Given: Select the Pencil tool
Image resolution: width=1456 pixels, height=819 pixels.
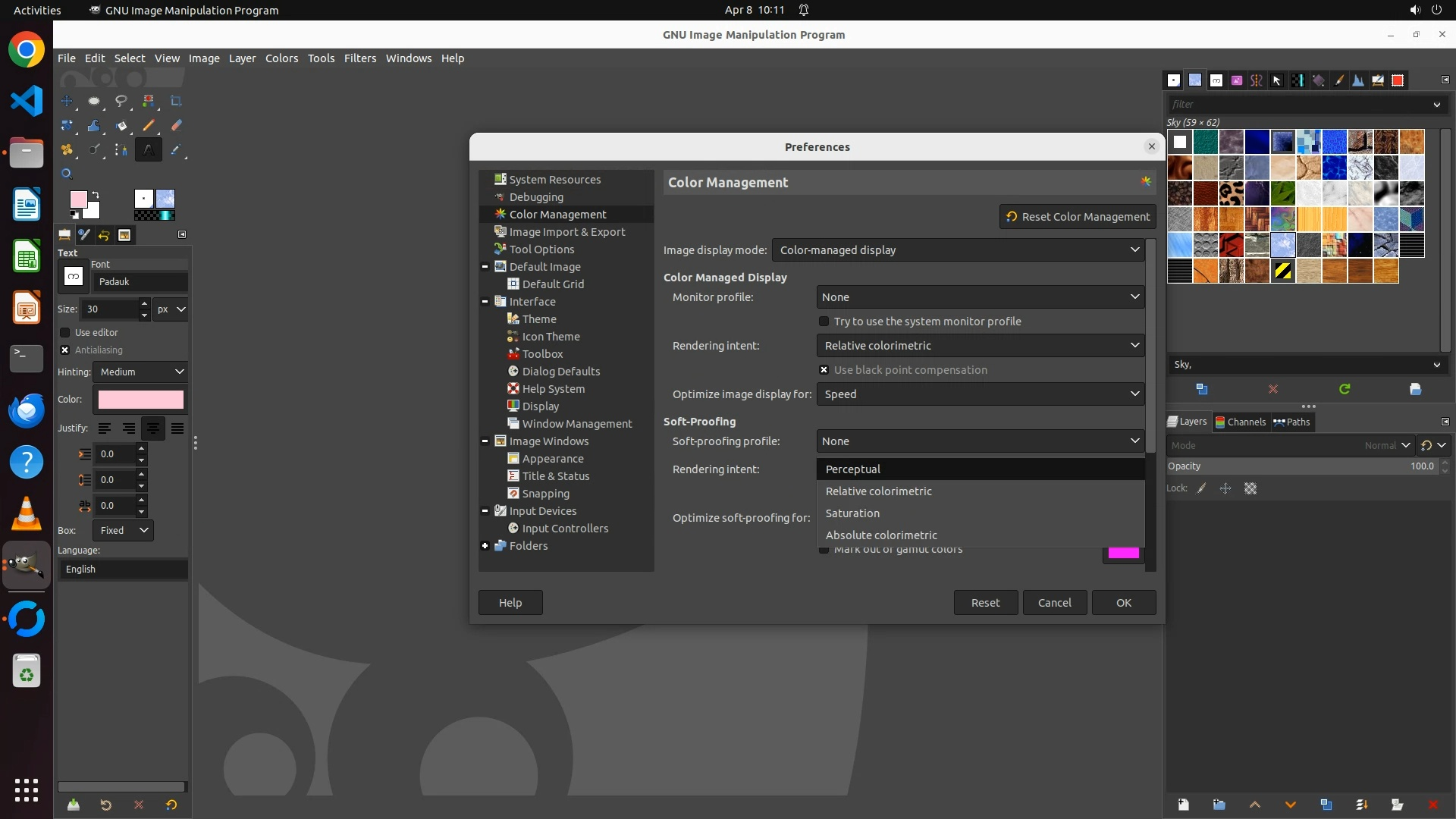Looking at the screenshot, I should 149,126.
